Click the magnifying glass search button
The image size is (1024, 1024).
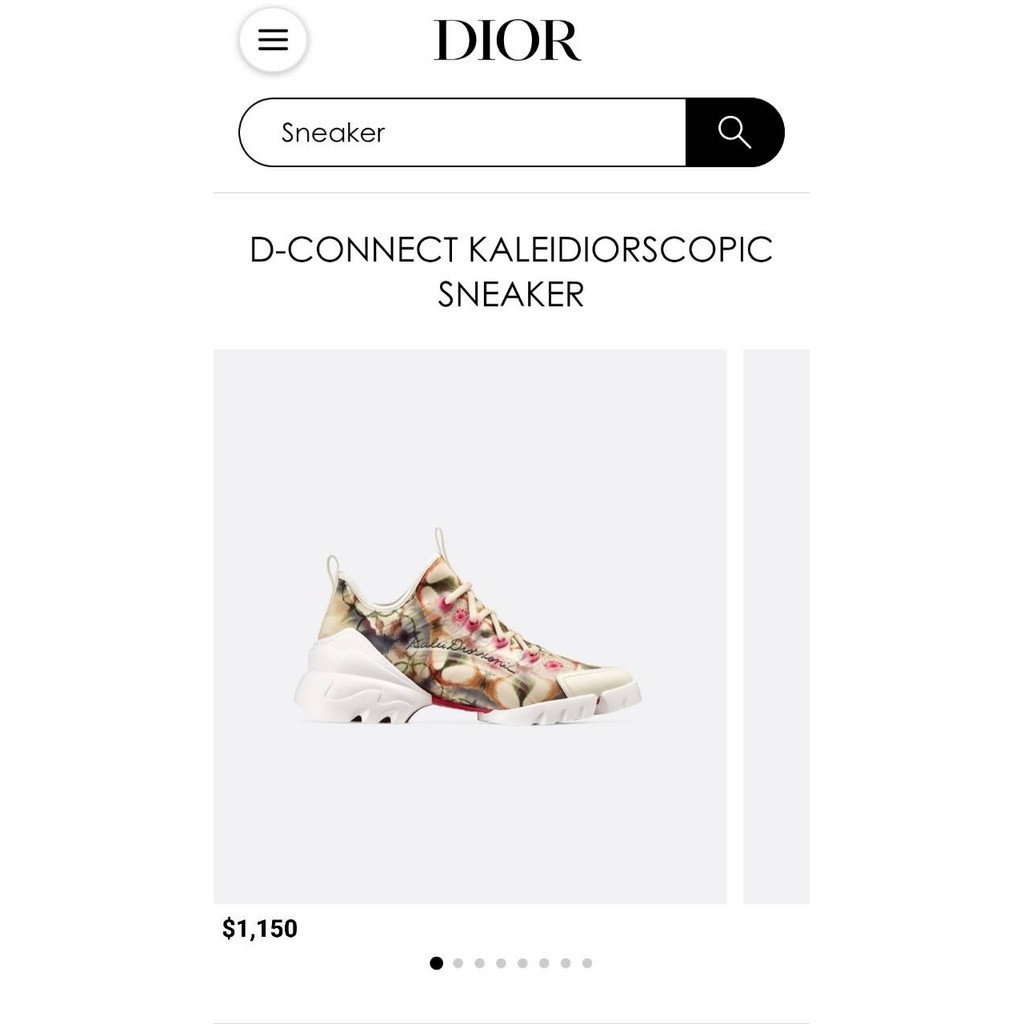coord(735,133)
